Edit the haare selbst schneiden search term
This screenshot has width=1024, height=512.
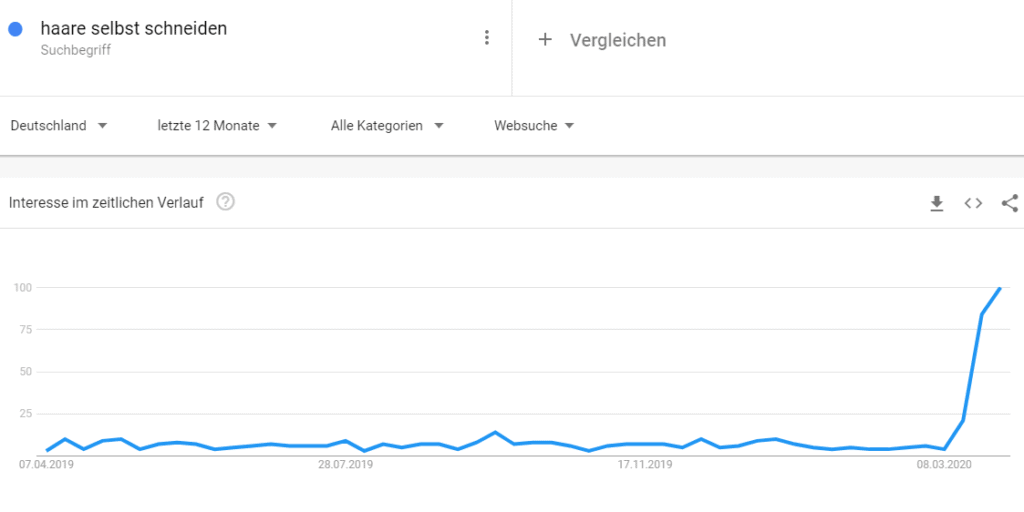[134, 29]
